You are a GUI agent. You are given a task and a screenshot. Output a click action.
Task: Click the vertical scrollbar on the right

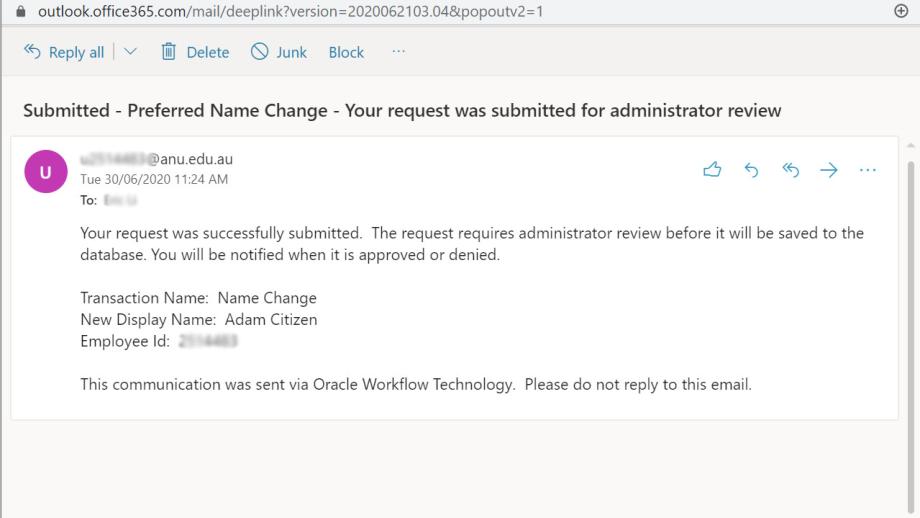pos(910,329)
